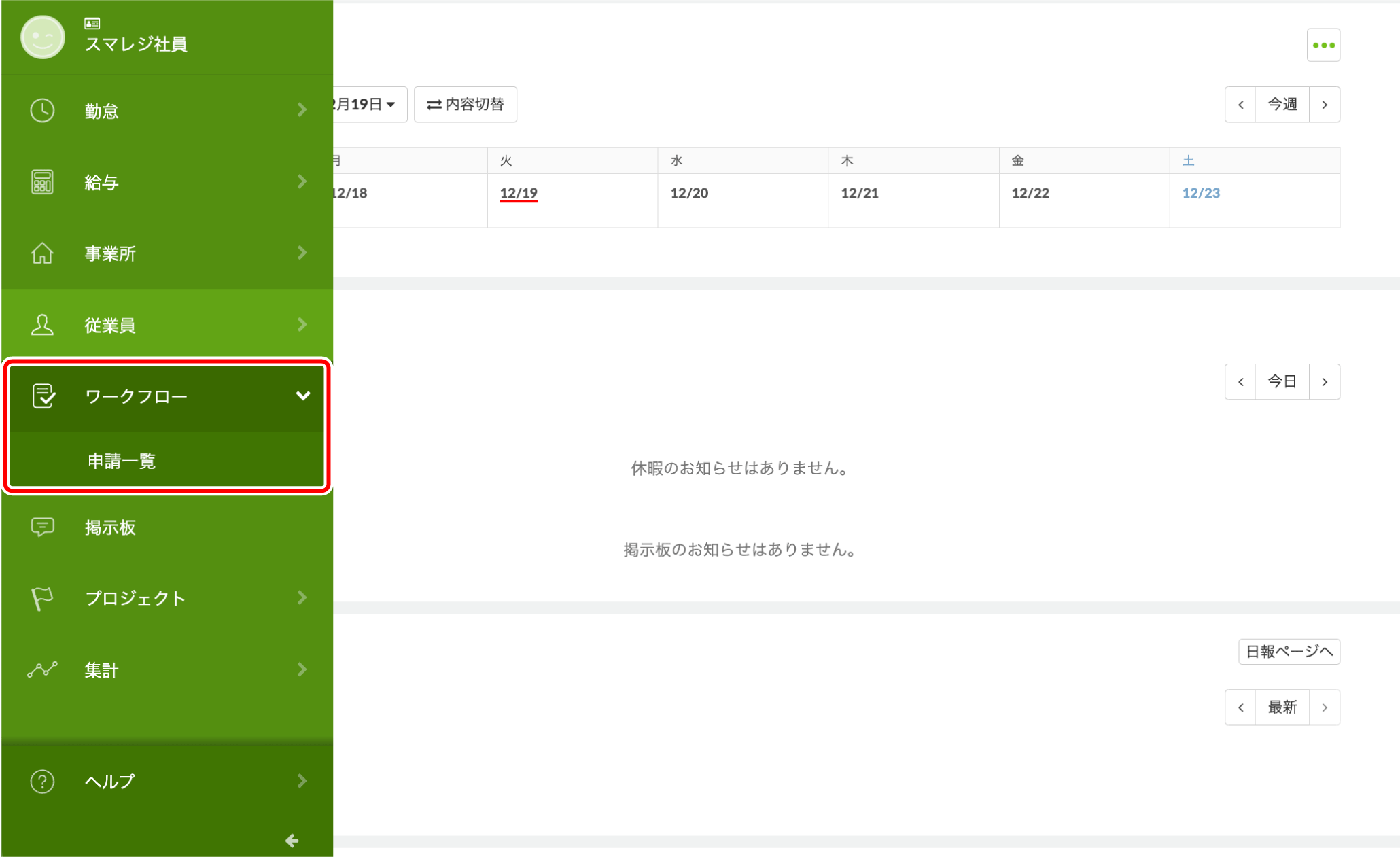
Task: Click the 内容切替 button
Action: click(x=466, y=105)
